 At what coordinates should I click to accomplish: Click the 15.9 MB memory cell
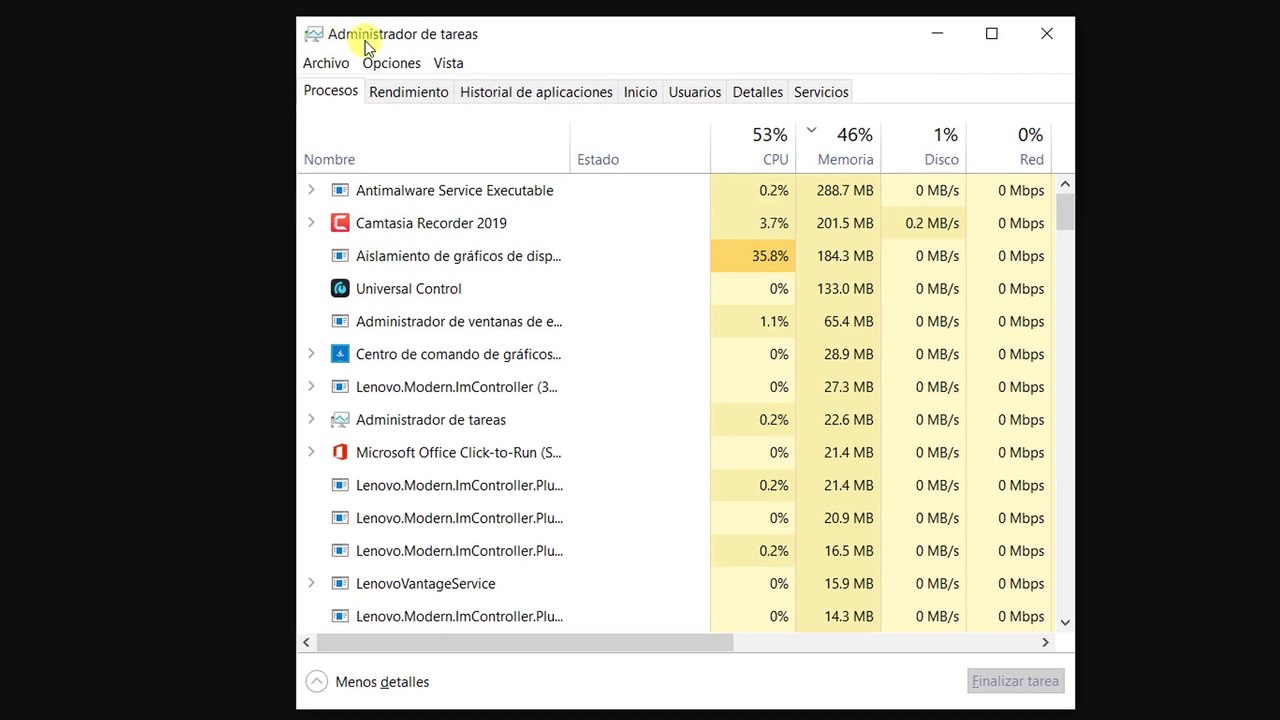point(838,583)
